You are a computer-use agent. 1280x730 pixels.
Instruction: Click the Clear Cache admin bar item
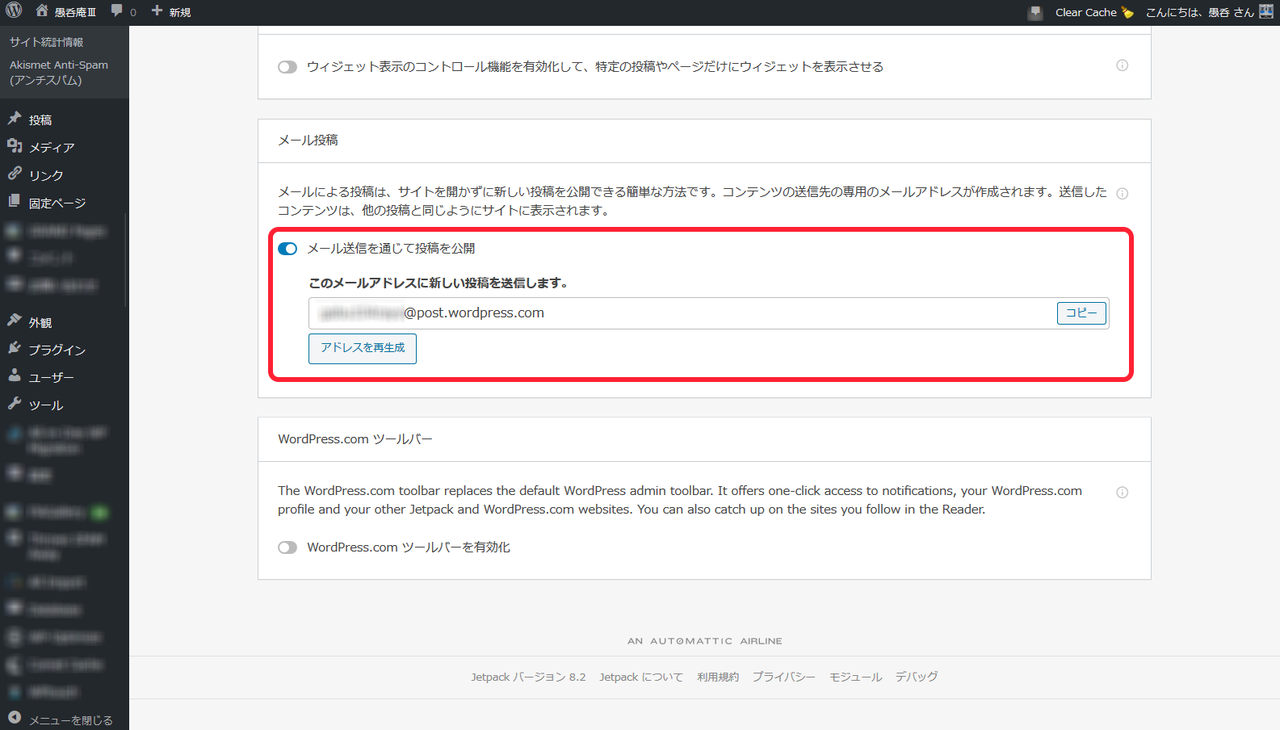point(1086,12)
